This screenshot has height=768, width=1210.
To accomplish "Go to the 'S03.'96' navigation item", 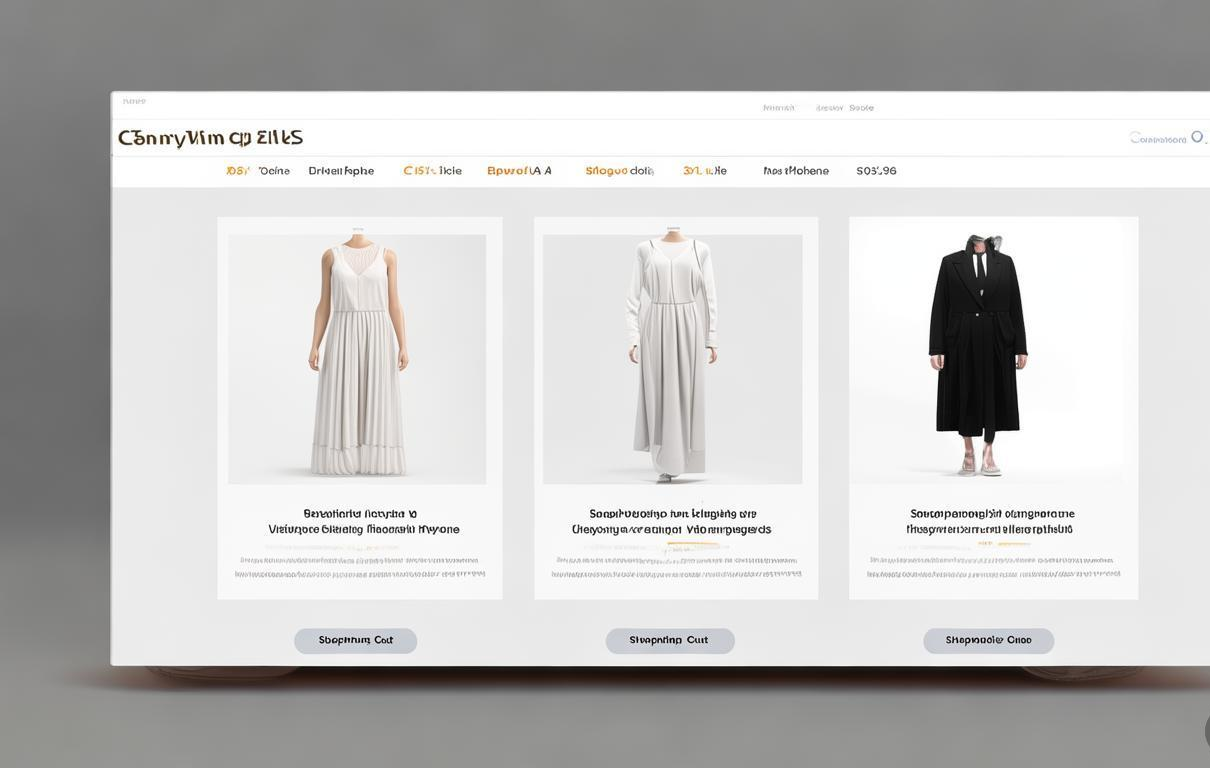I will 876,171.
